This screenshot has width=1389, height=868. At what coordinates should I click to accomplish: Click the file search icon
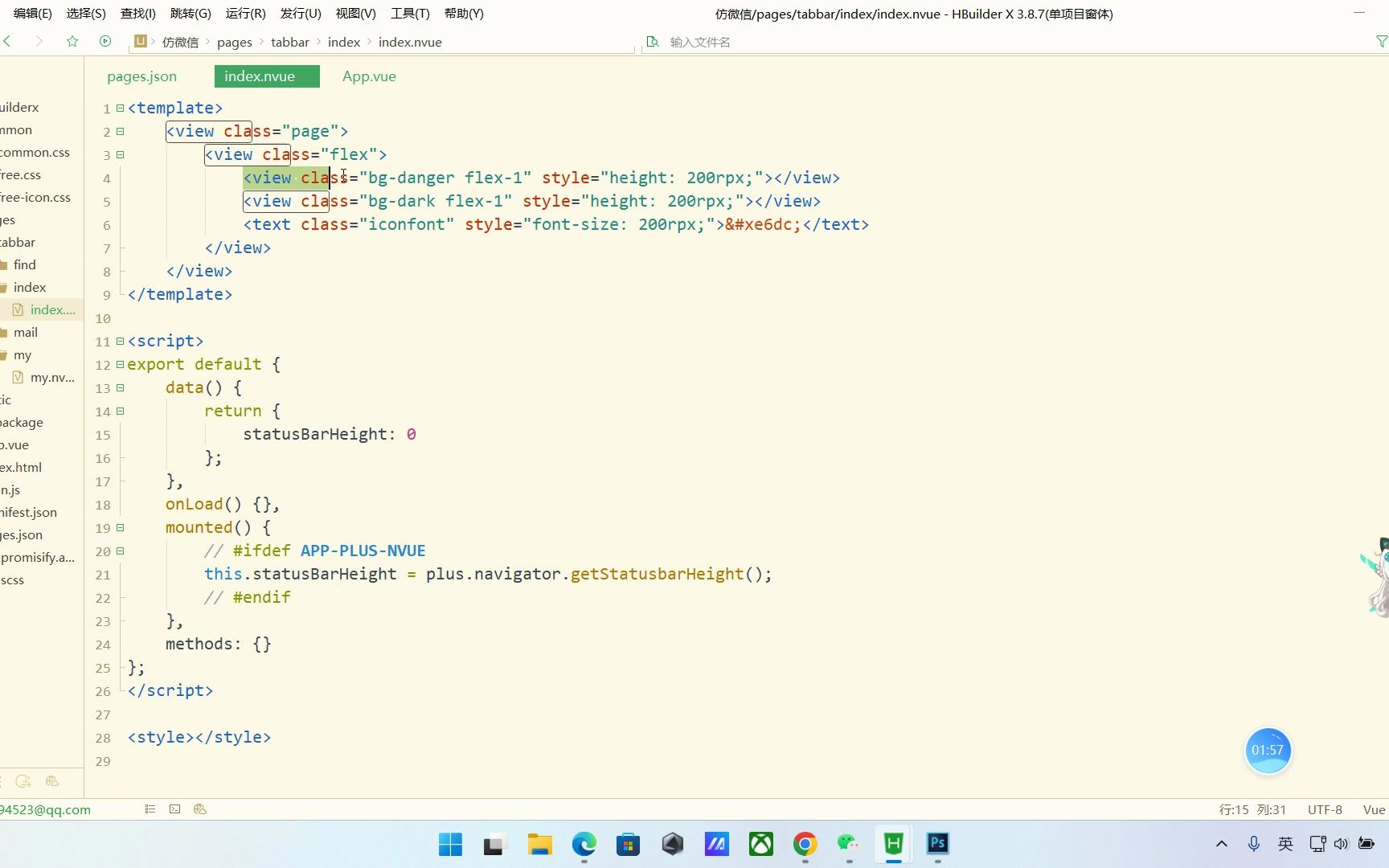653,42
